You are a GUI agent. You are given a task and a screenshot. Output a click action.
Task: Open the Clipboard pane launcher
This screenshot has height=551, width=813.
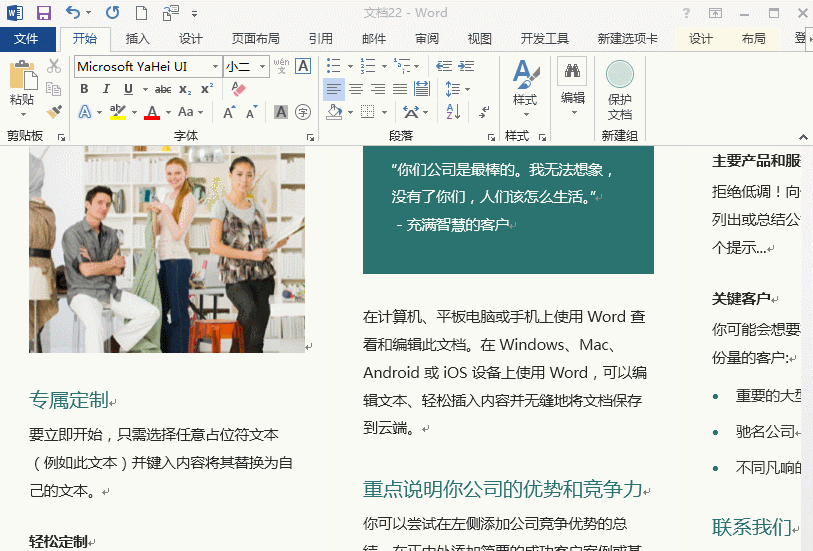click(x=62, y=137)
